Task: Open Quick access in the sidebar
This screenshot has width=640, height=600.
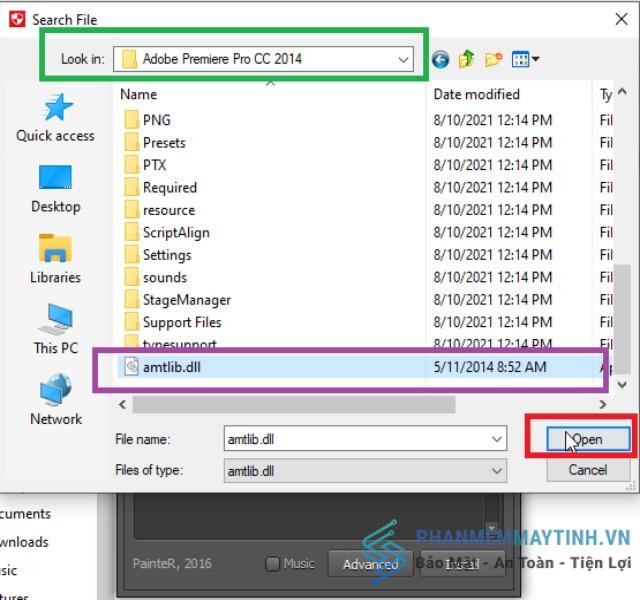Action: 56,118
